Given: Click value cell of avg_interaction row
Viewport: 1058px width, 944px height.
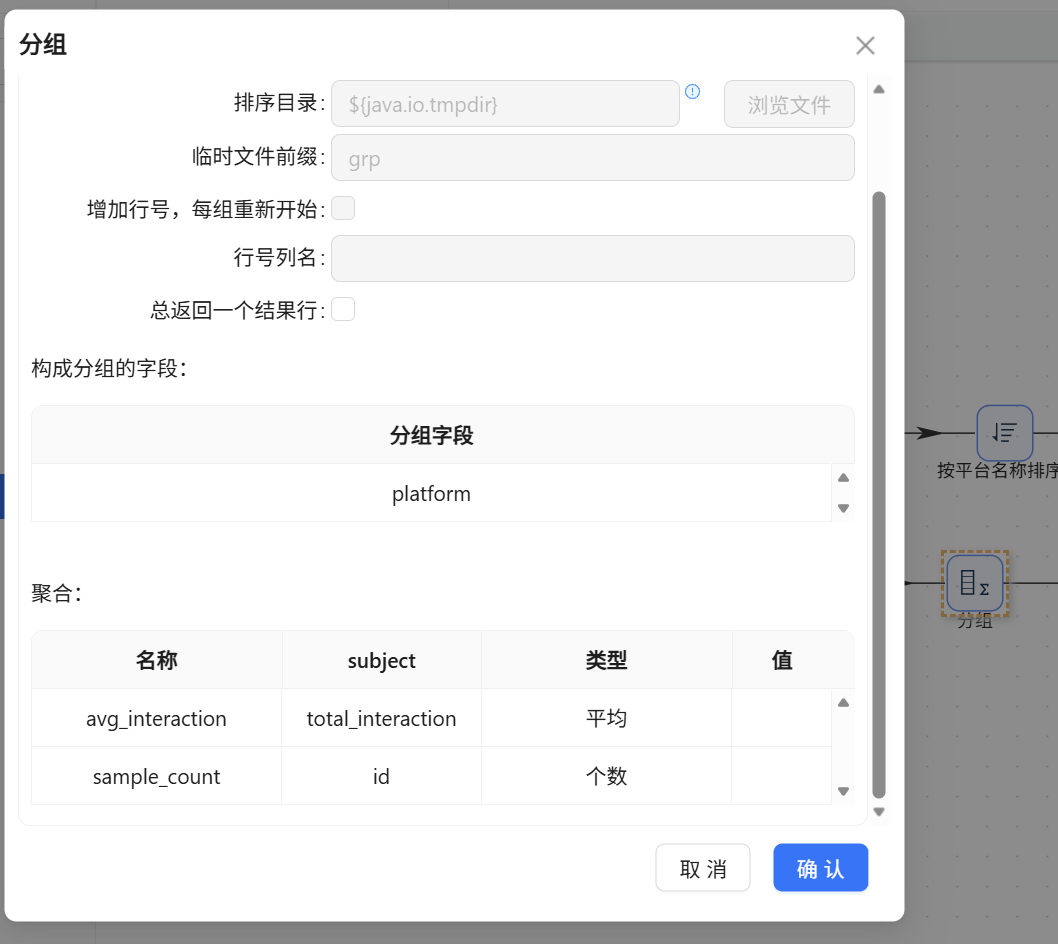Looking at the screenshot, I should (781, 718).
